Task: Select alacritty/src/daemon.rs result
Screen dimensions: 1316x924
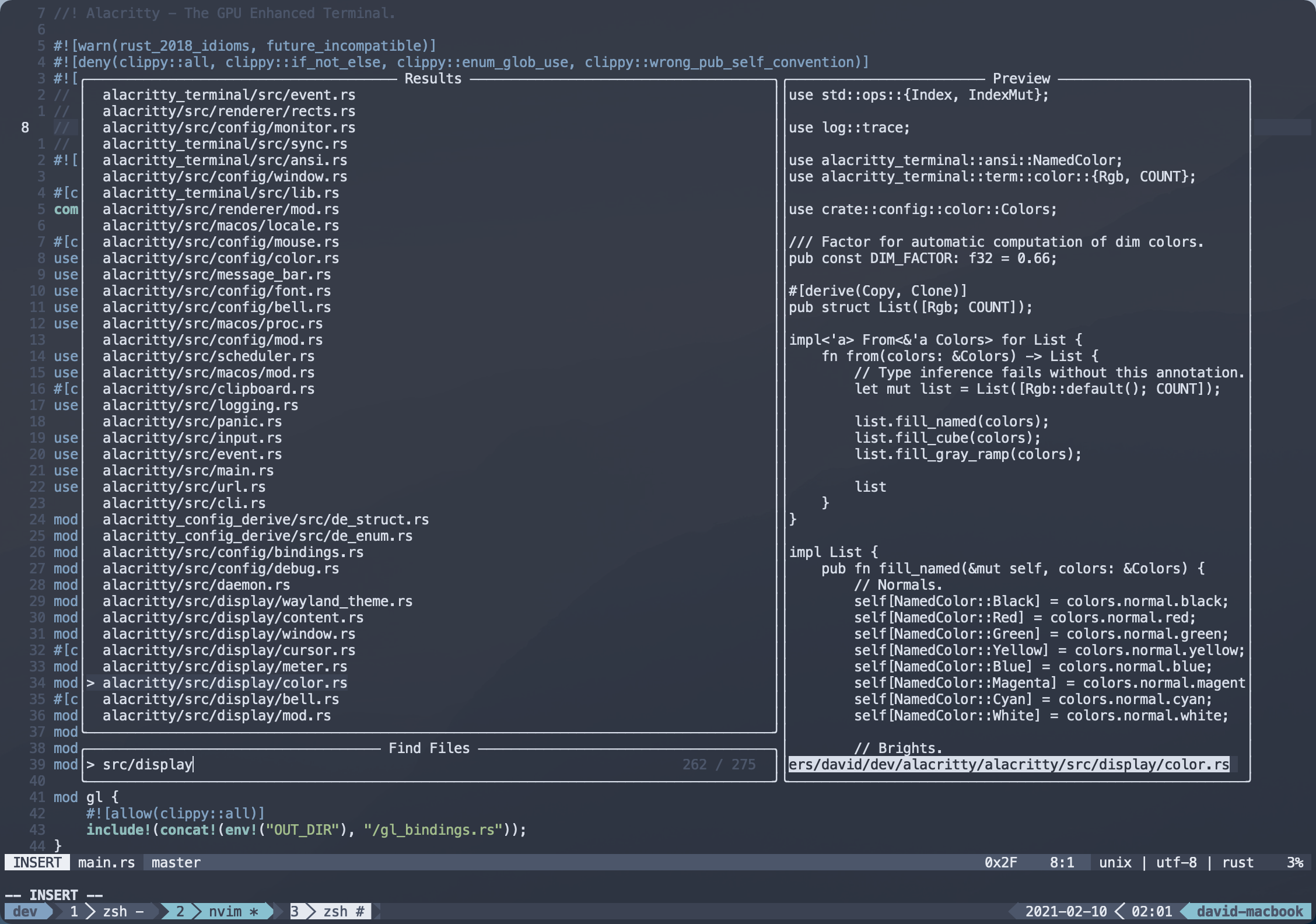Action: coord(196,585)
